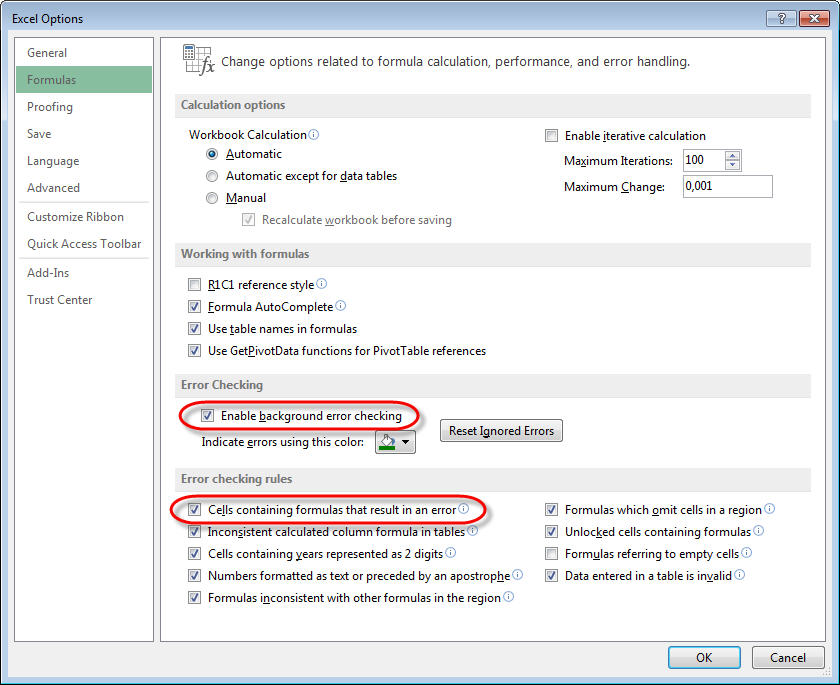The height and width of the screenshot is (685, 840).
Task: Enable Formulas referring to empty cells
Action: [551, 554]
